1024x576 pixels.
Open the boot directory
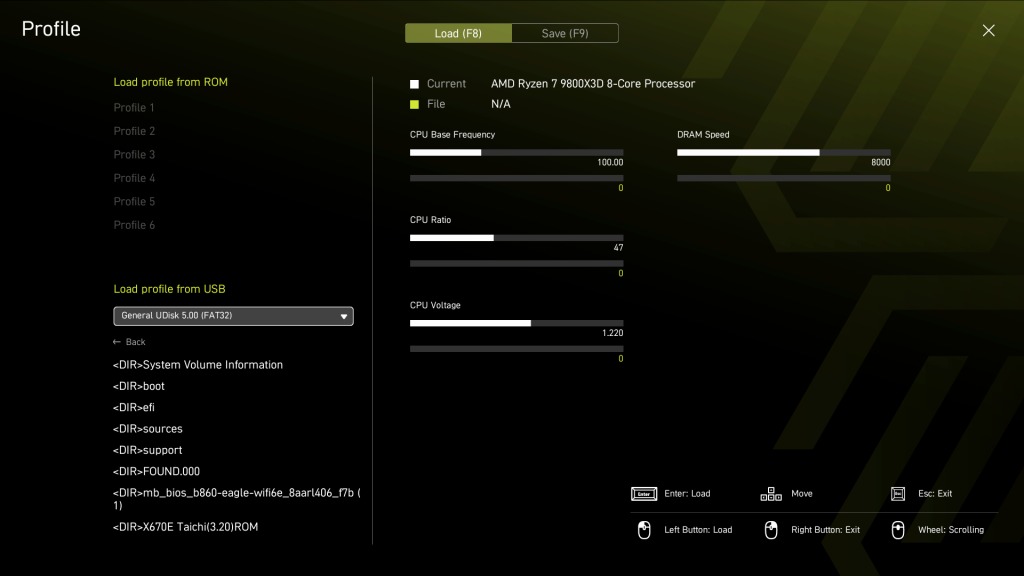[x=138, y=387]
